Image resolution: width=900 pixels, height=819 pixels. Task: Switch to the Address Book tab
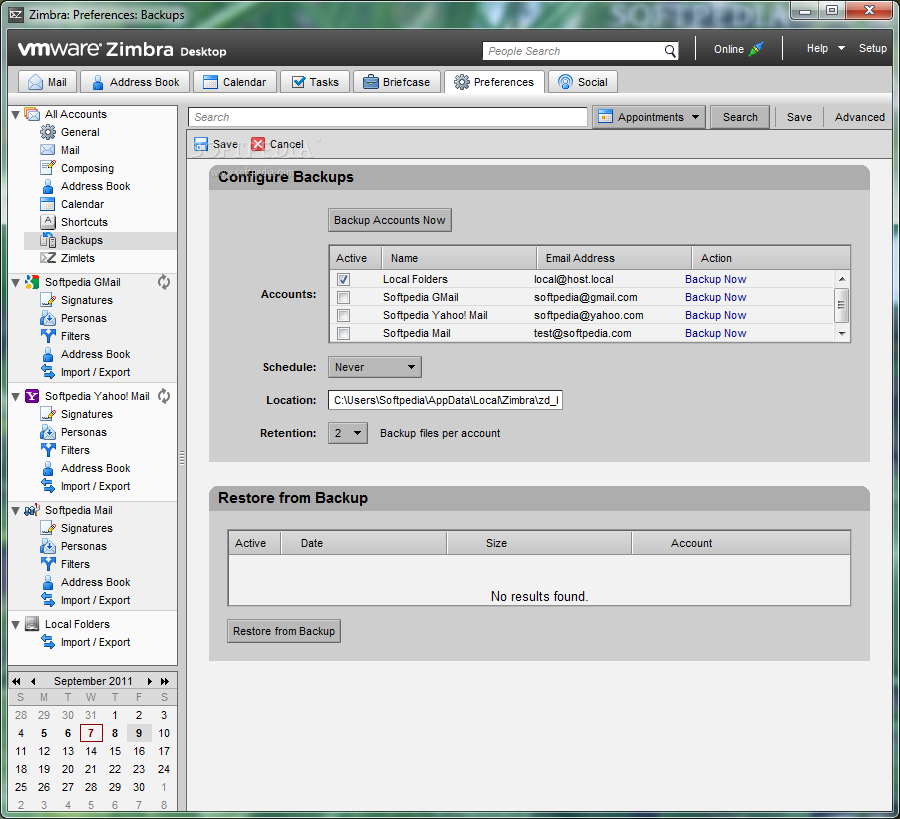tap(135, 82)
